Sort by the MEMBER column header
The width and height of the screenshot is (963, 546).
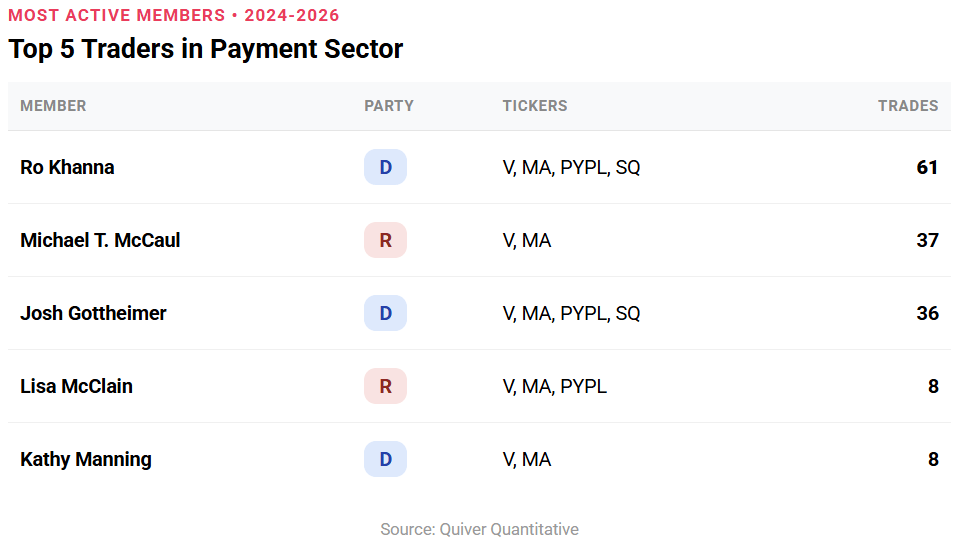[53, 106]
